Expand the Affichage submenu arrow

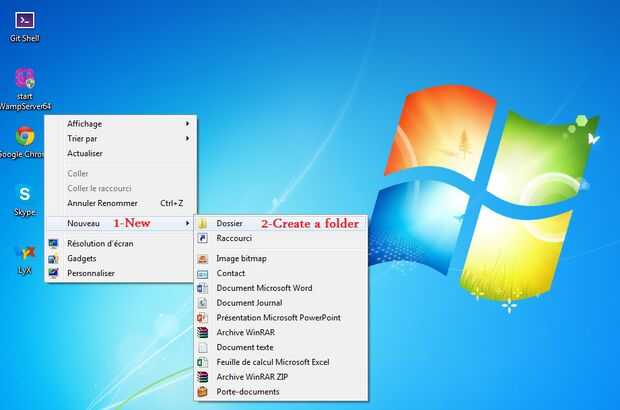[x=187, y=124]
